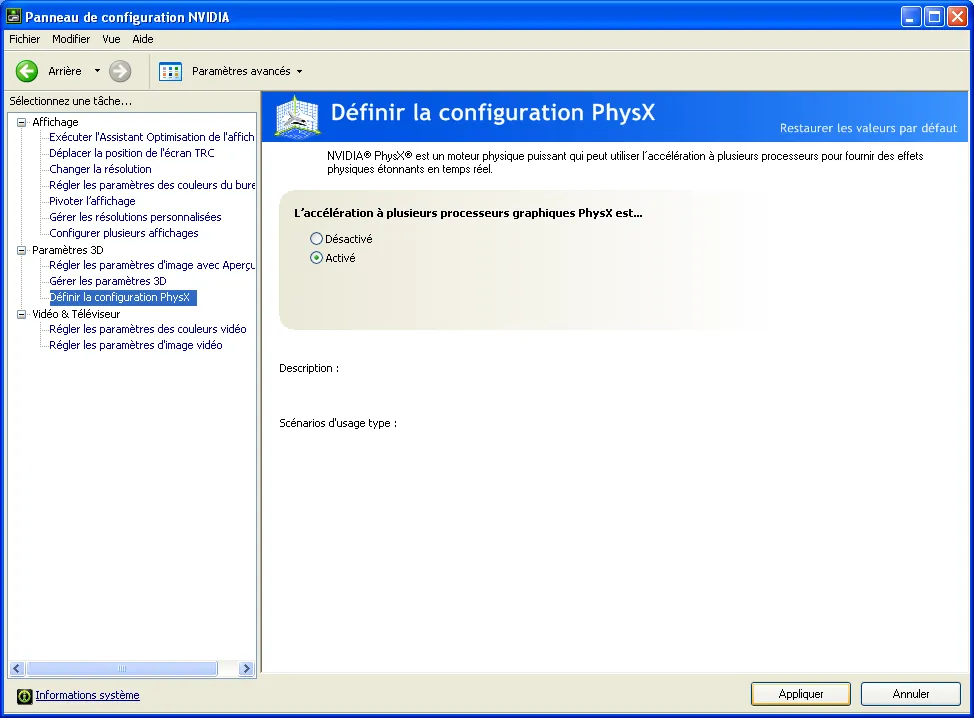Collapse the Vidéo & Téléviseur tree node
The width and height of the screenshot is (974, 718).
(x=22, y=314)
